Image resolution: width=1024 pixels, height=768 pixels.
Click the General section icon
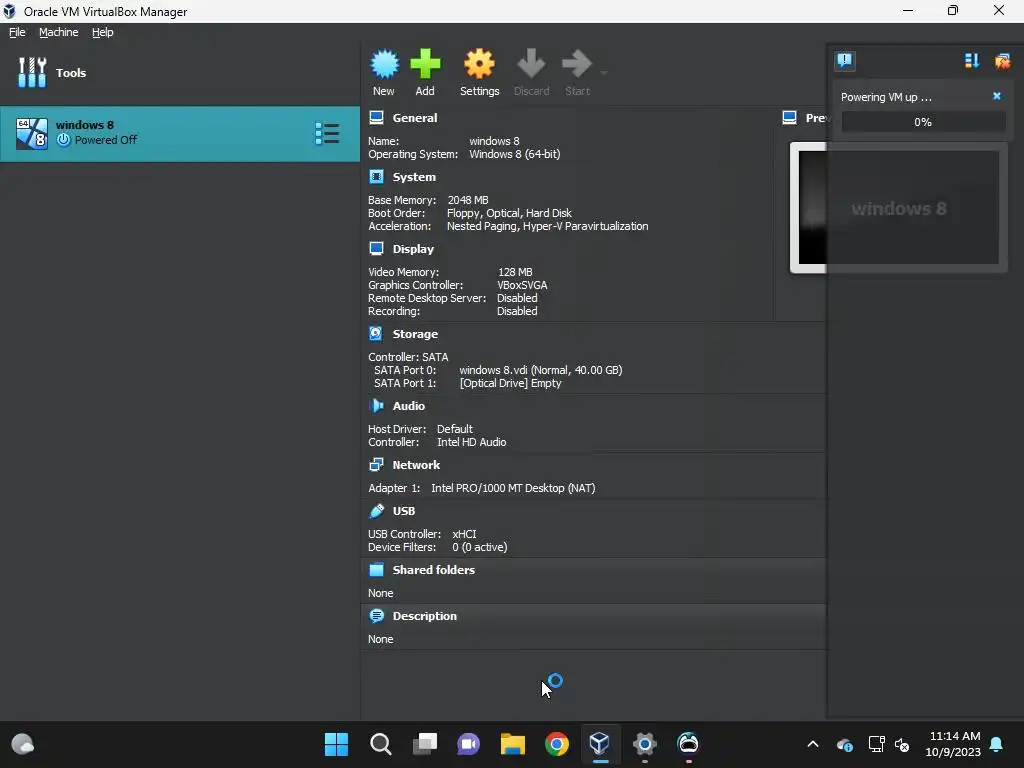(x=376, y=118)
